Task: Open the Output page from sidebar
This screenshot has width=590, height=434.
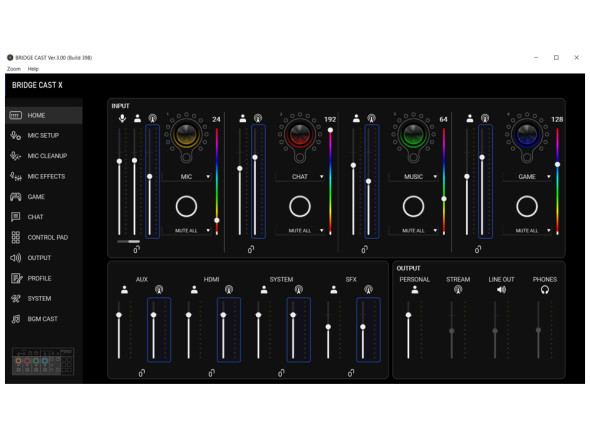Action: click(44, 258)
